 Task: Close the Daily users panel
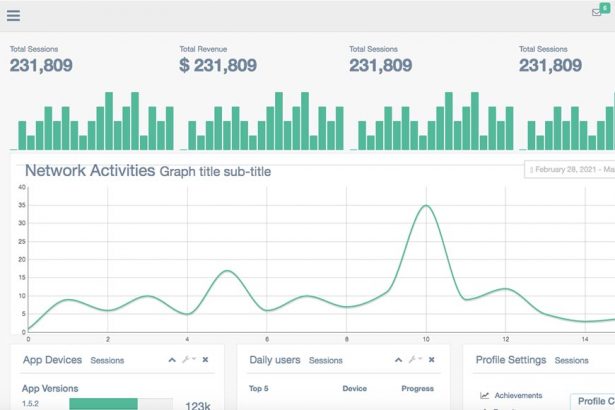[x=431, y=360]
